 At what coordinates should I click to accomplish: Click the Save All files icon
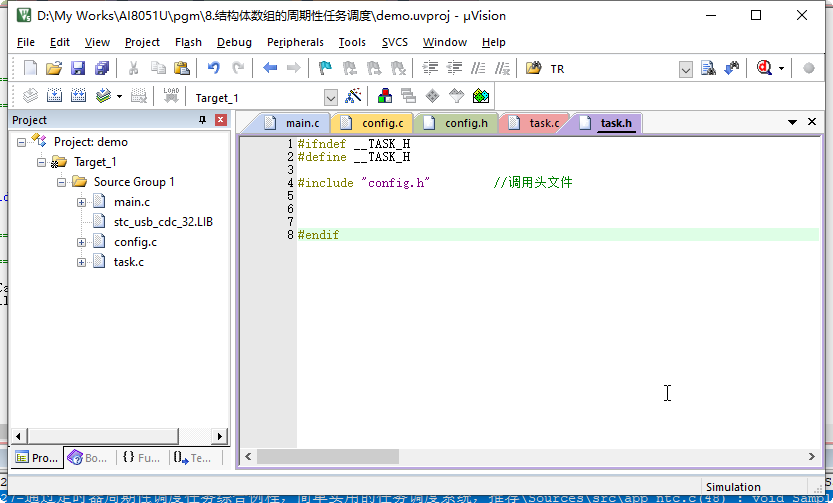(102, 68)
